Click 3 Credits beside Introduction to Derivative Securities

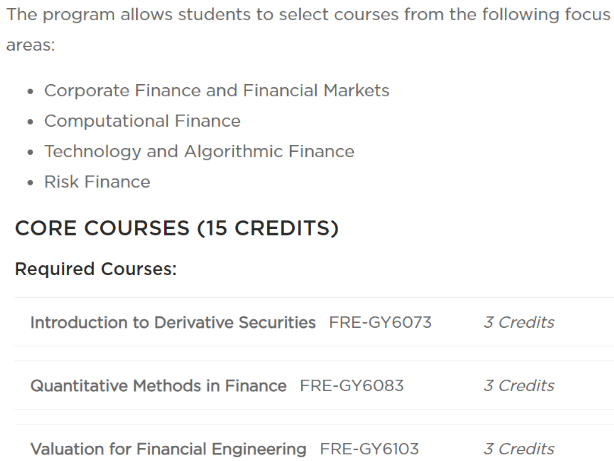tap(518, 322)
